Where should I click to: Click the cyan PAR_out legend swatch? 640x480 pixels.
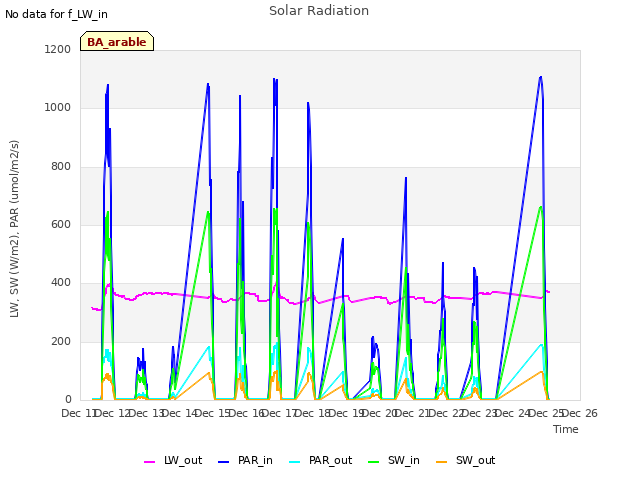click(x=295, y=462)
